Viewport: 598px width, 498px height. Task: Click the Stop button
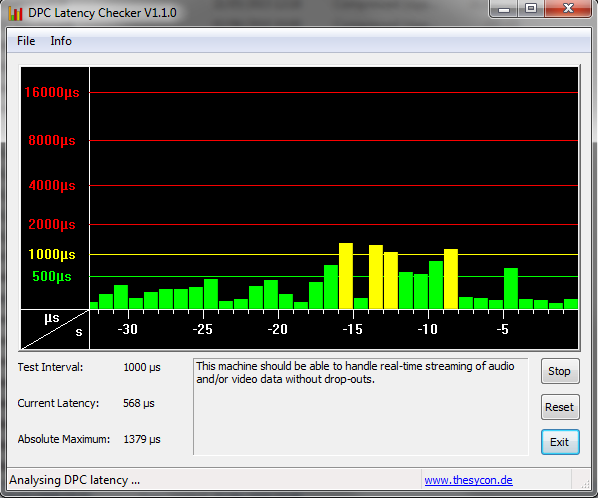coord(560,371)
